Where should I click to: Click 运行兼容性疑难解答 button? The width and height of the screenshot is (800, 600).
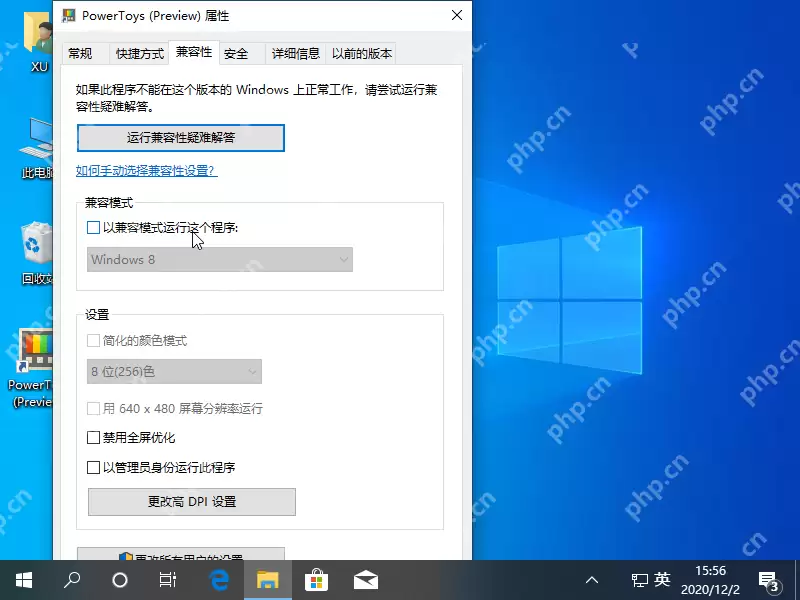(x=181, y=138)
